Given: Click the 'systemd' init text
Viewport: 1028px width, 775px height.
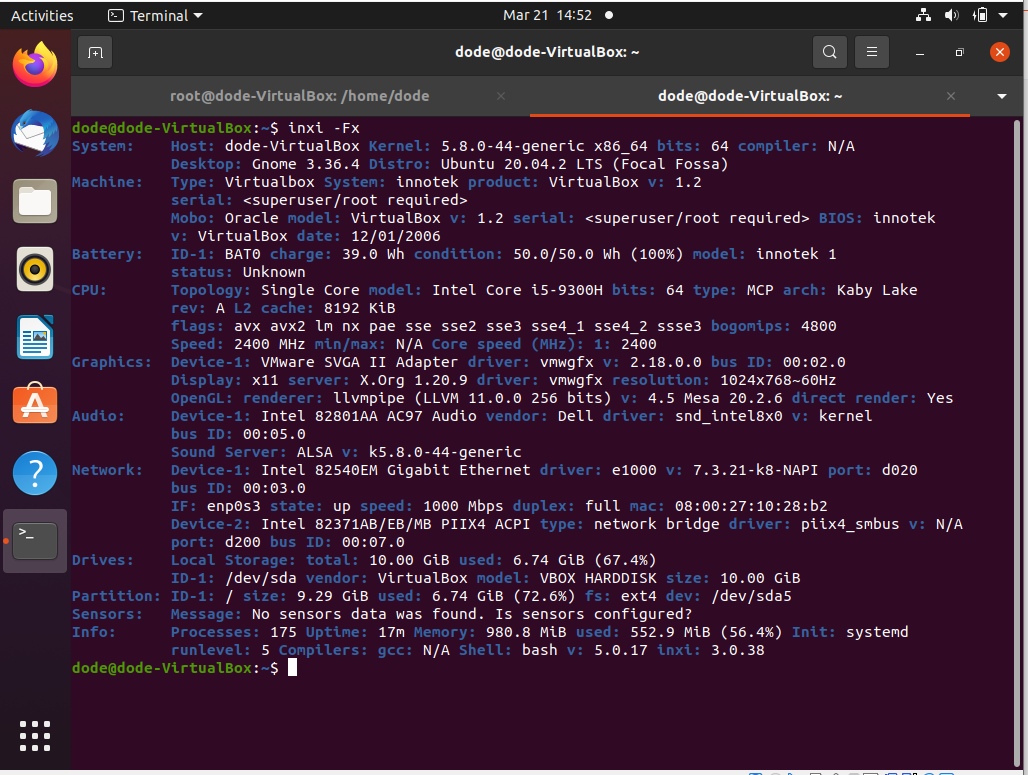Looking at the screenshot, I should tap(877, 632).
